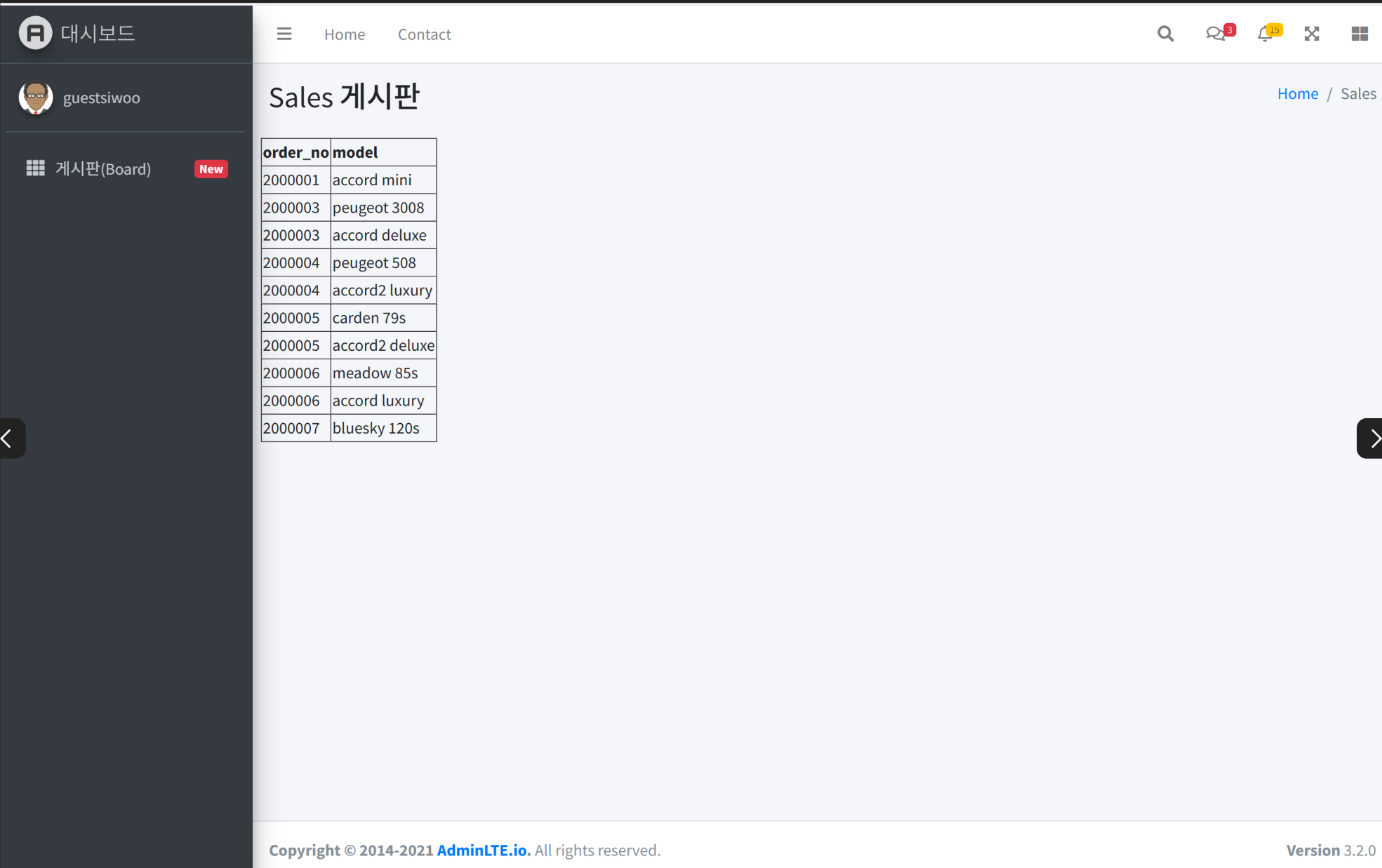
Task: Open the messages comments icon
Action: pos(1216,34)
